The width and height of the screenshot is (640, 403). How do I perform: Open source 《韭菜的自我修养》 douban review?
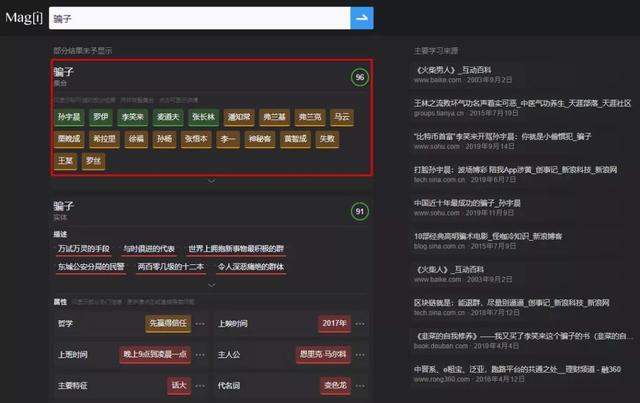524,336
